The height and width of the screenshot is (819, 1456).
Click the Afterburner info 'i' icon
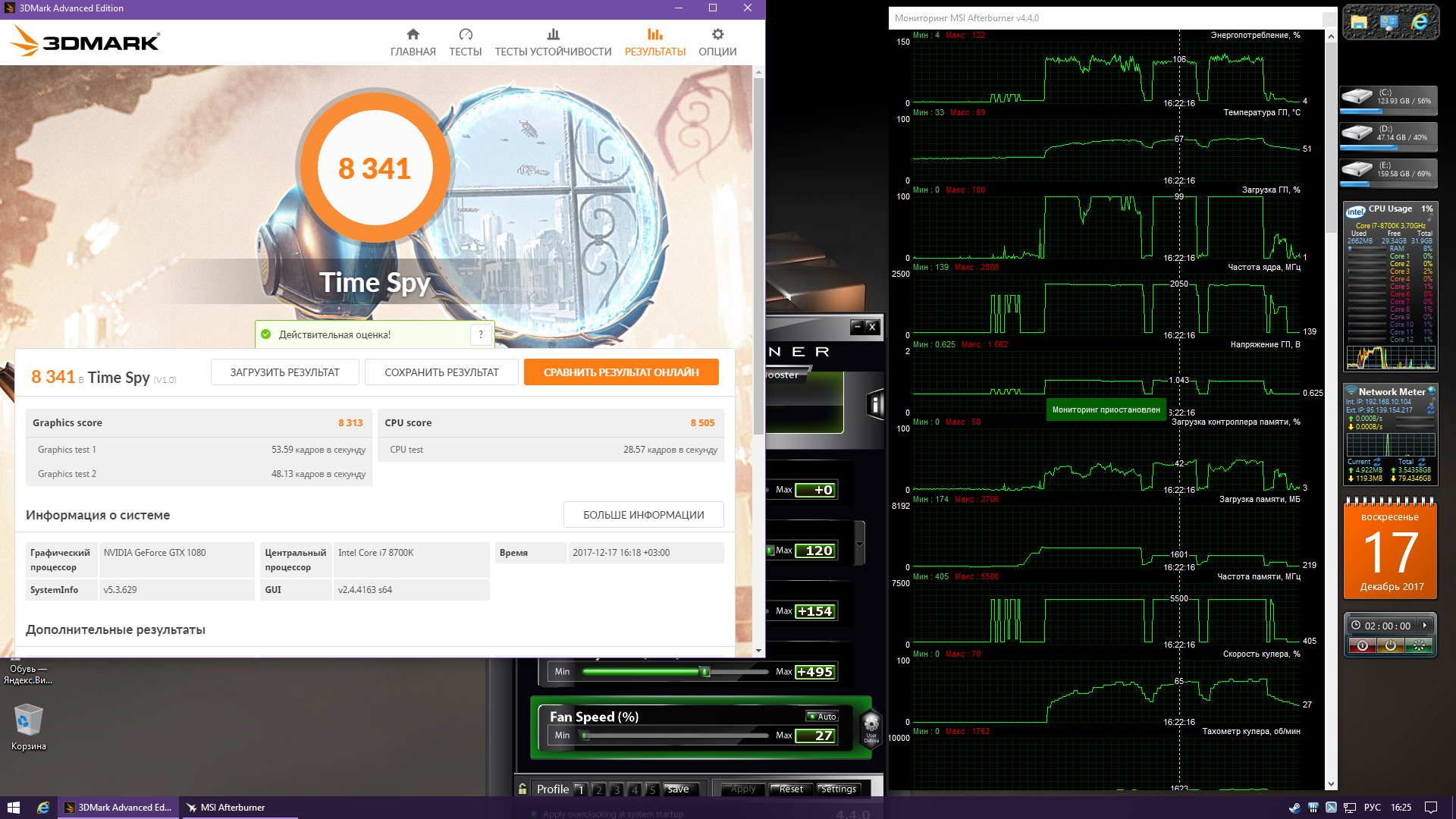tap(874, 405)
